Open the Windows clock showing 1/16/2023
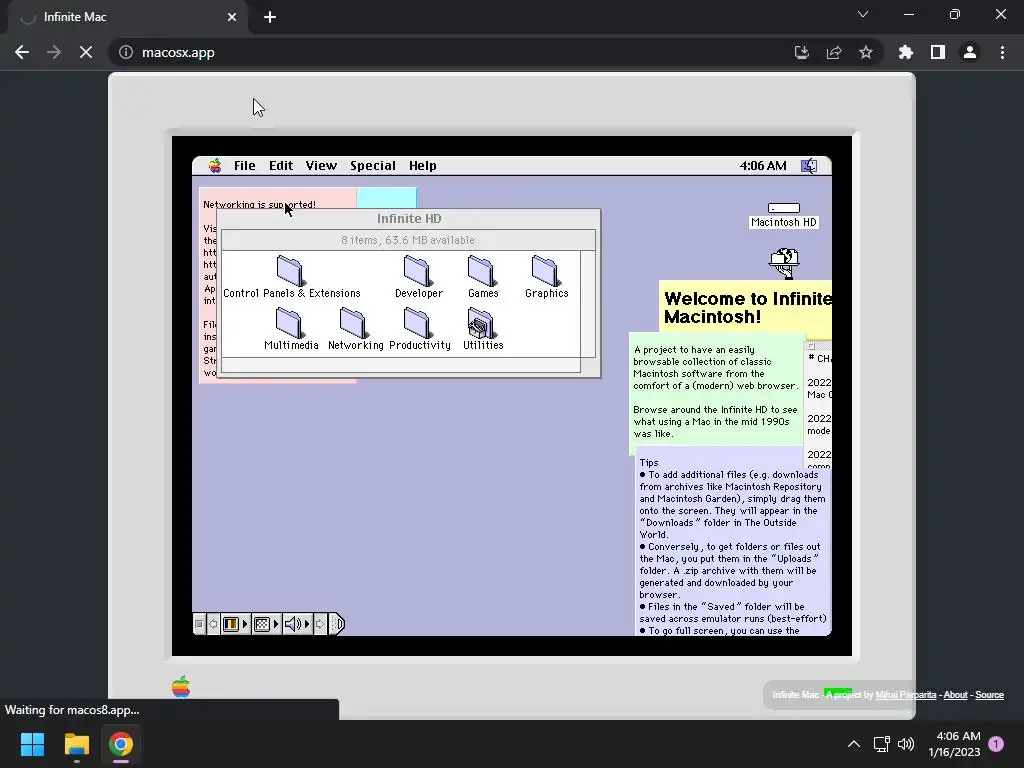Image resolution: width=1024 pixels, height=768 pixels. coord(954,744)
